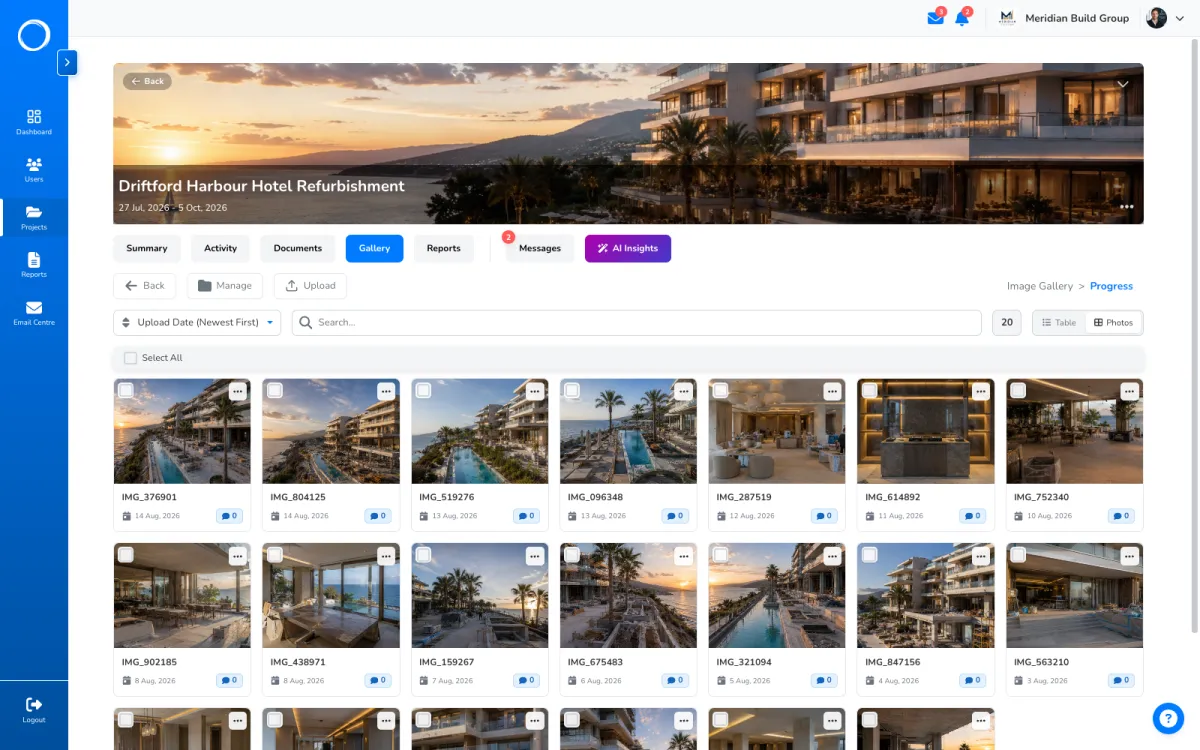1200x750 pixels.
Task: Open the IMG_159267 photo thumbnail
Action: click(x=480, y=596)
